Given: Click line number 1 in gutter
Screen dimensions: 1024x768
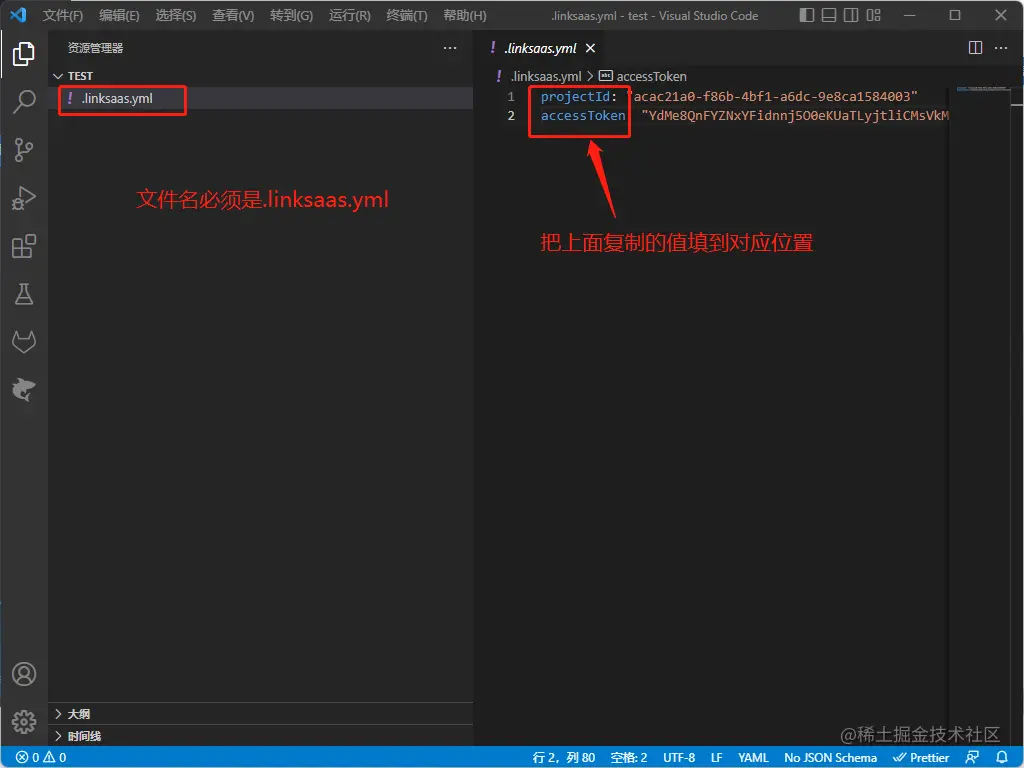Looking at the screenshot, I should click(x=511, y=97).
